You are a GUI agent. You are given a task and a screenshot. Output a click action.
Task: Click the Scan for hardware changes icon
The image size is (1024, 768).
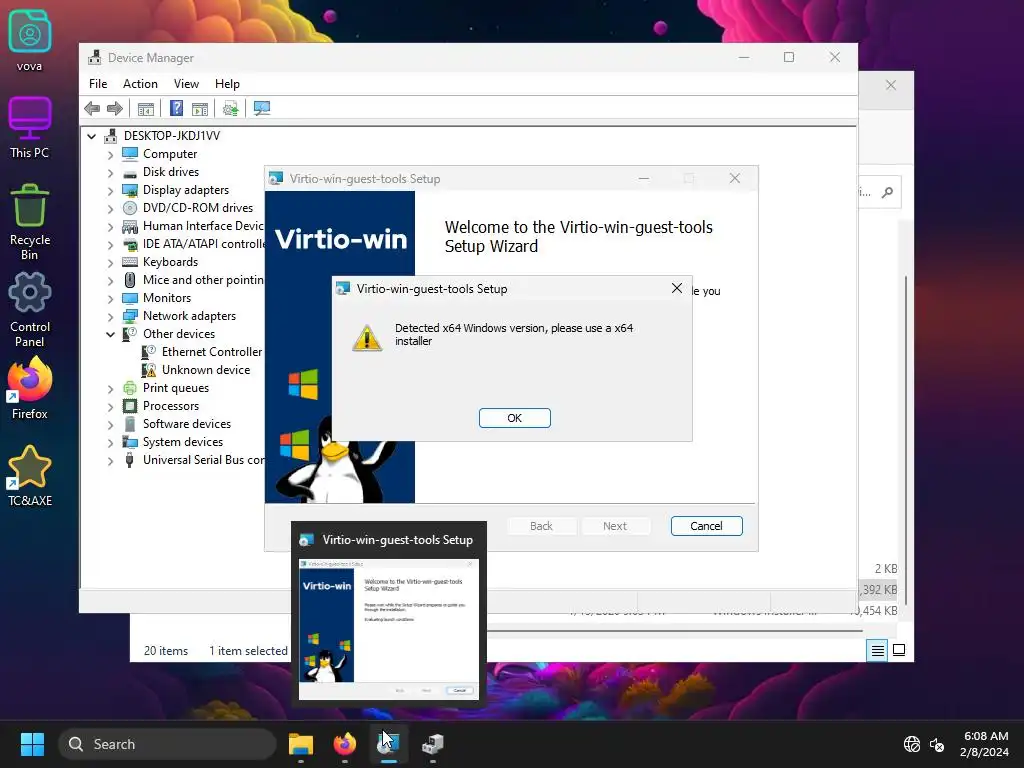(262, 108)
